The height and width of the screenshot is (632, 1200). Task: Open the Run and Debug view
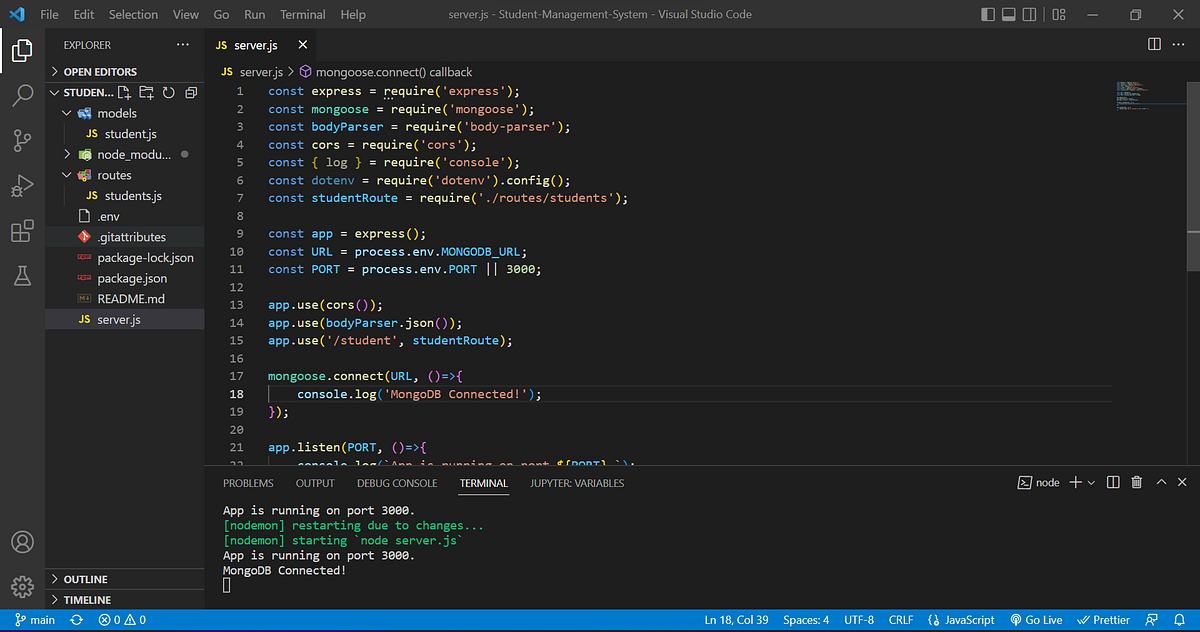(x=22, y=187)
